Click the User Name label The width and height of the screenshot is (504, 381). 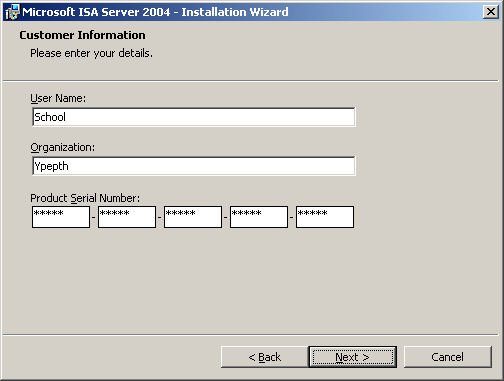click(x=58, y=98)
